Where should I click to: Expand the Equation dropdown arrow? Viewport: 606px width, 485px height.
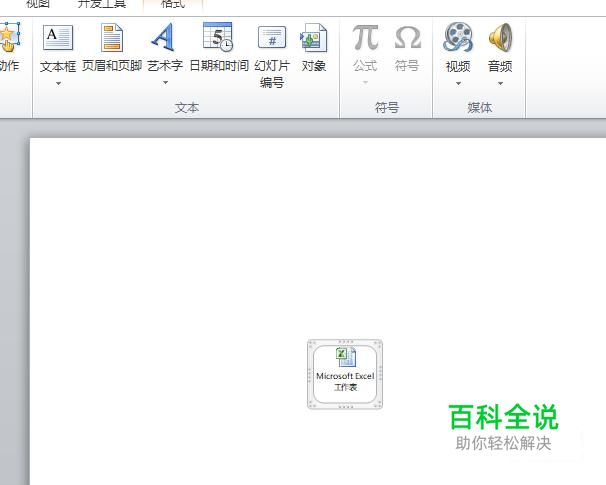(x=365, y=83)
